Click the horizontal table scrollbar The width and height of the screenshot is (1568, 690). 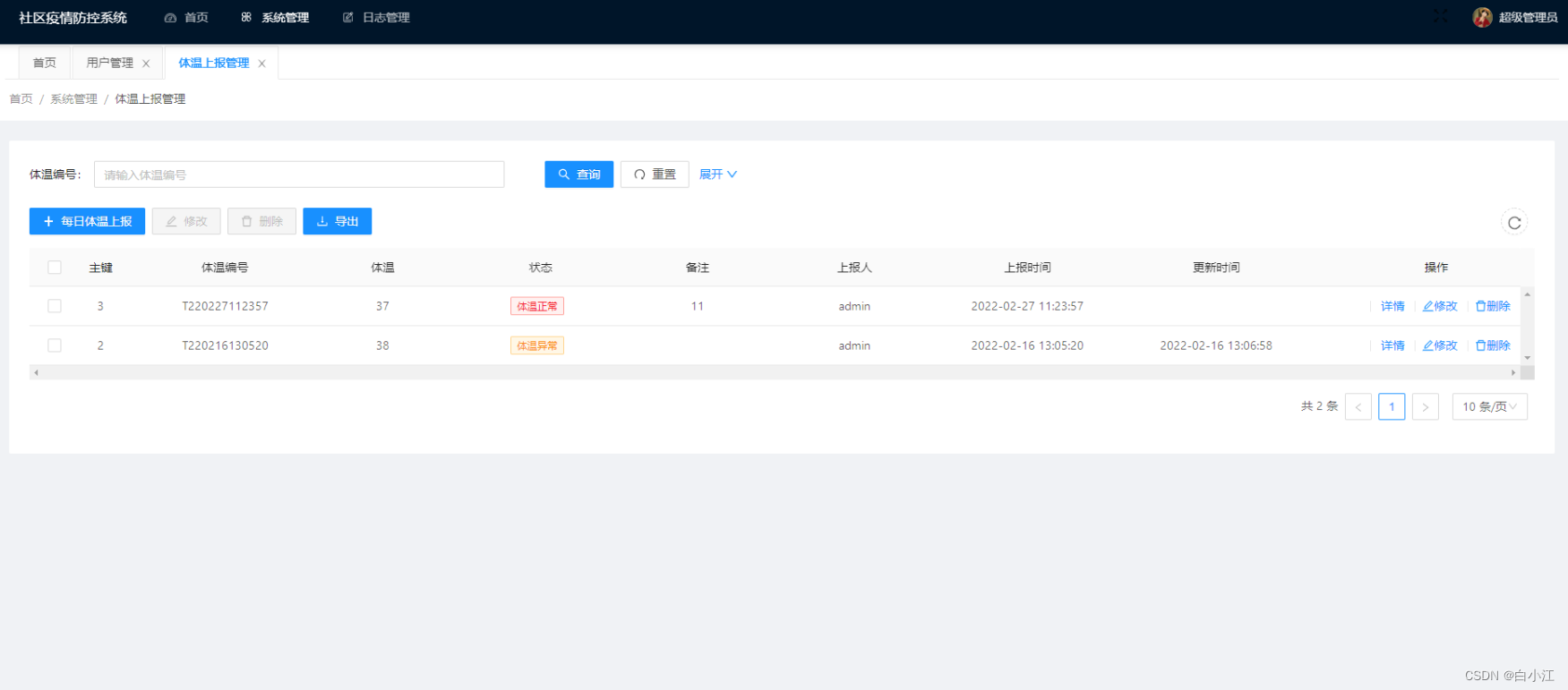tap(775, 372)
